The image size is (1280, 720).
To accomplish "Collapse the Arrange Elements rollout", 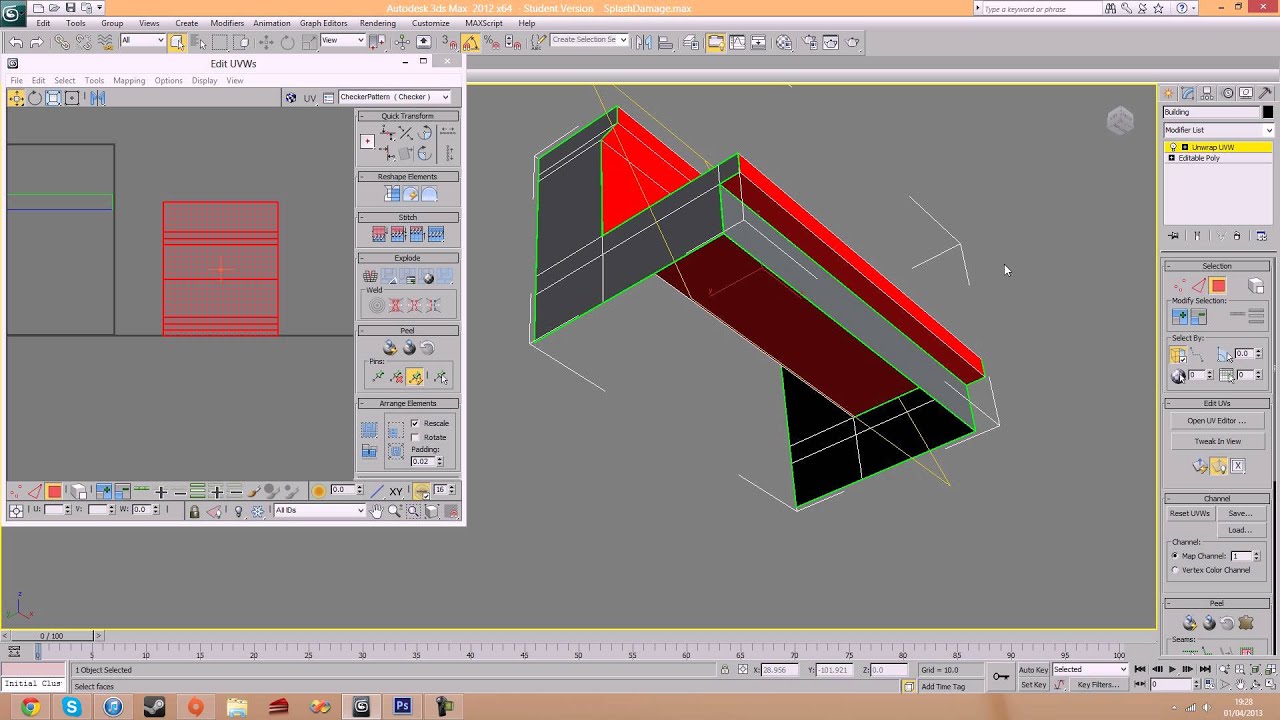I will click(x=408, y=403).
